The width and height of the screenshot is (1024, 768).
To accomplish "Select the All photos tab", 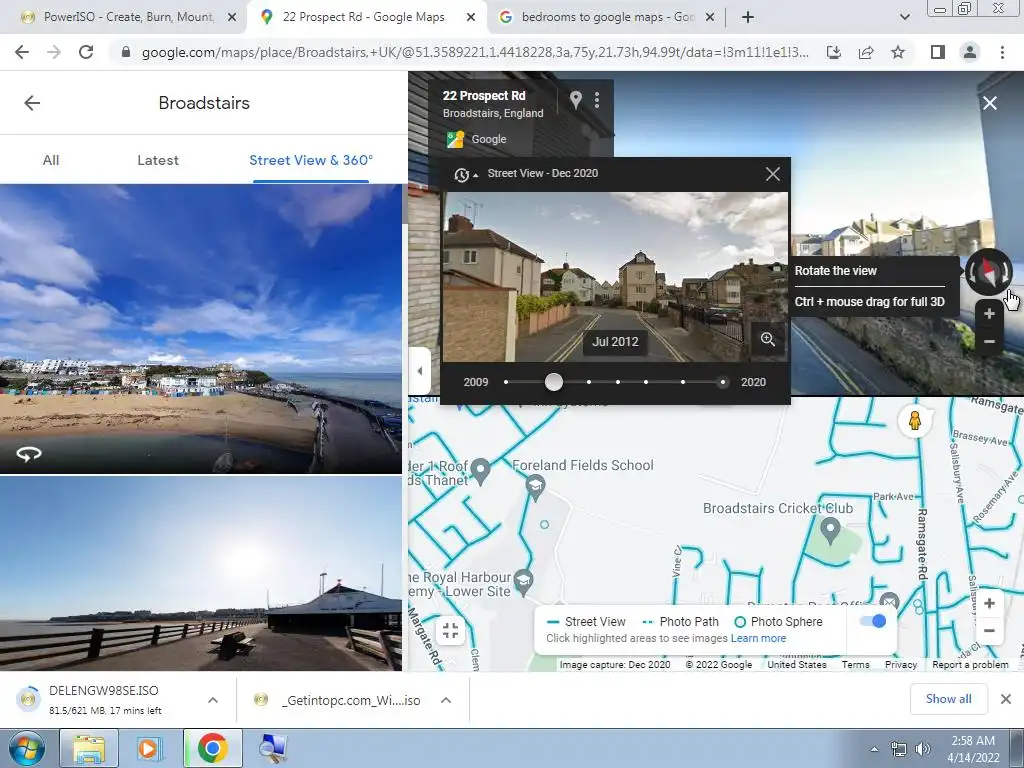I will [x=51, y=160].
